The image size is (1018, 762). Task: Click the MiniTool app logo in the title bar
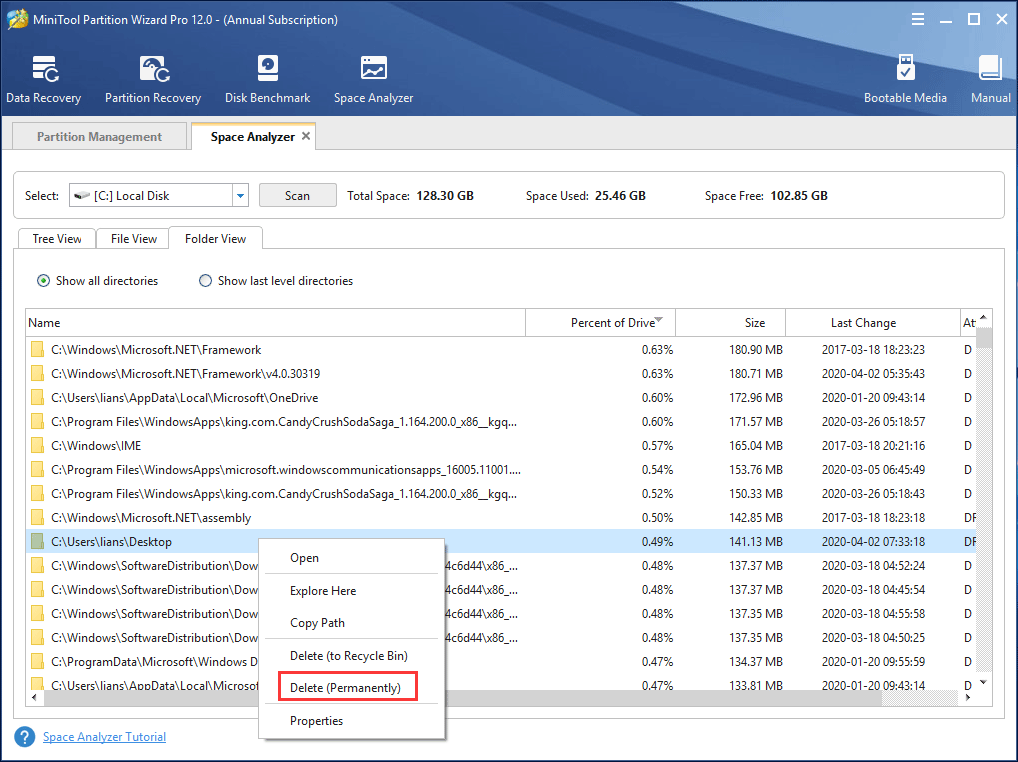click(17, 19)
